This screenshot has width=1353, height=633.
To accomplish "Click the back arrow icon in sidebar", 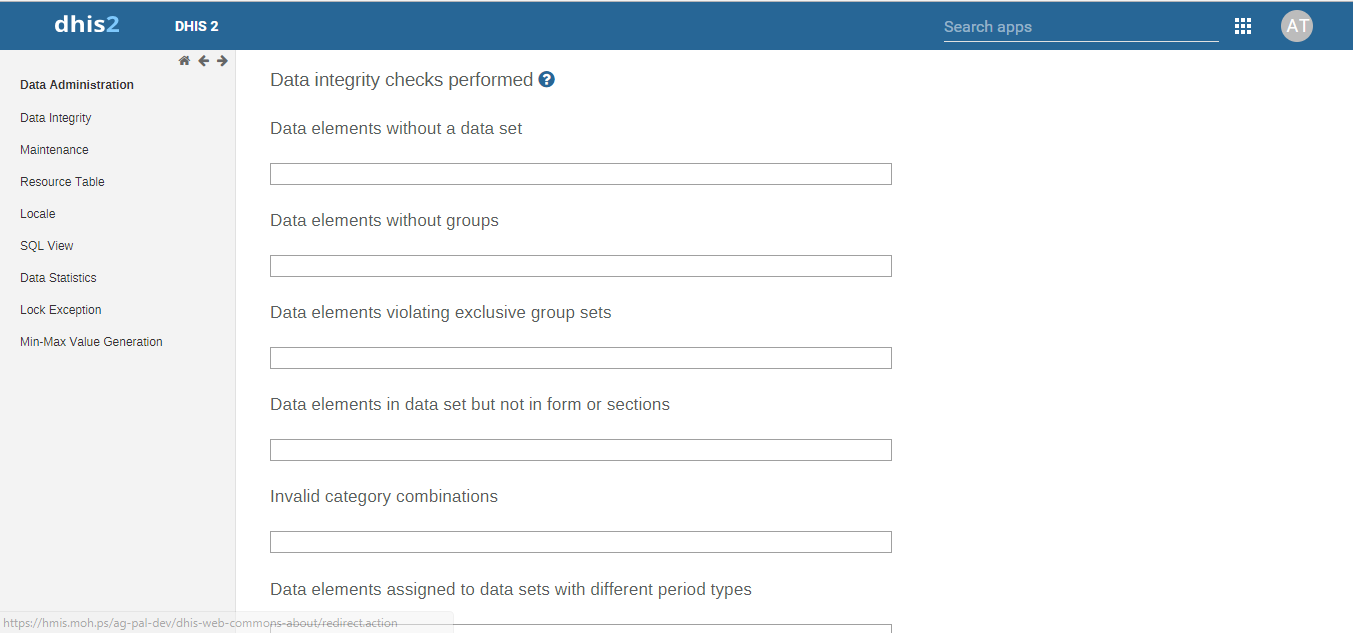I will click(x=203, y=61).
